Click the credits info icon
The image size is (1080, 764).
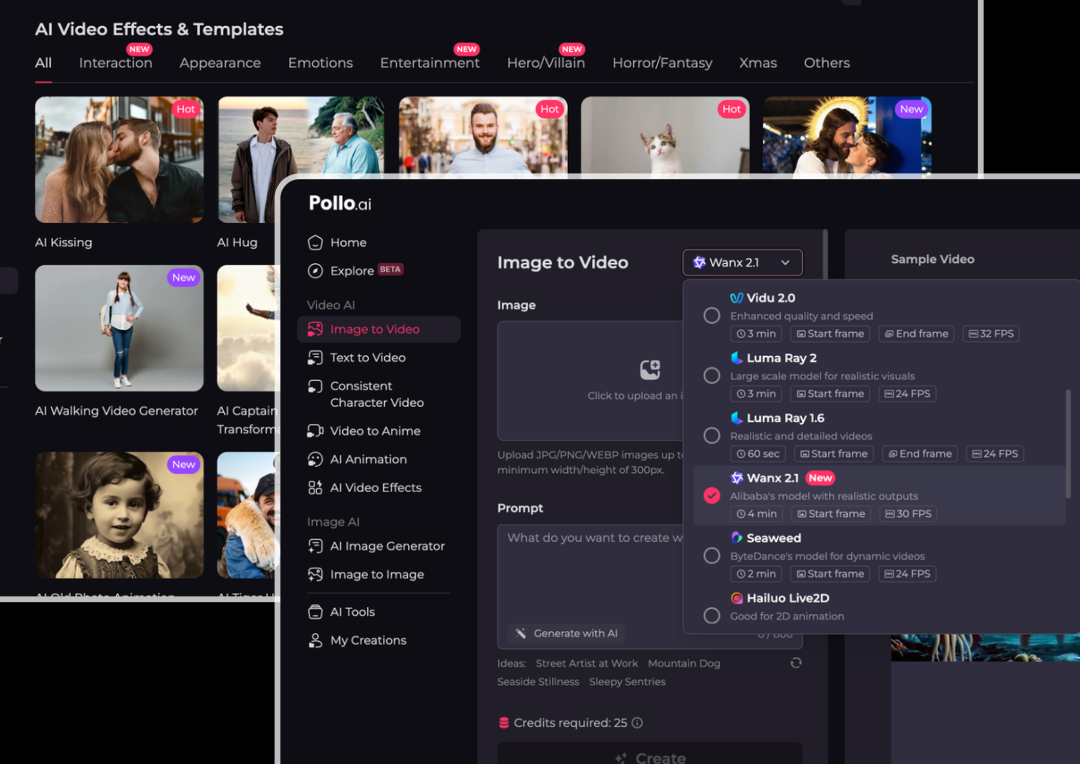tap(637, 723)
